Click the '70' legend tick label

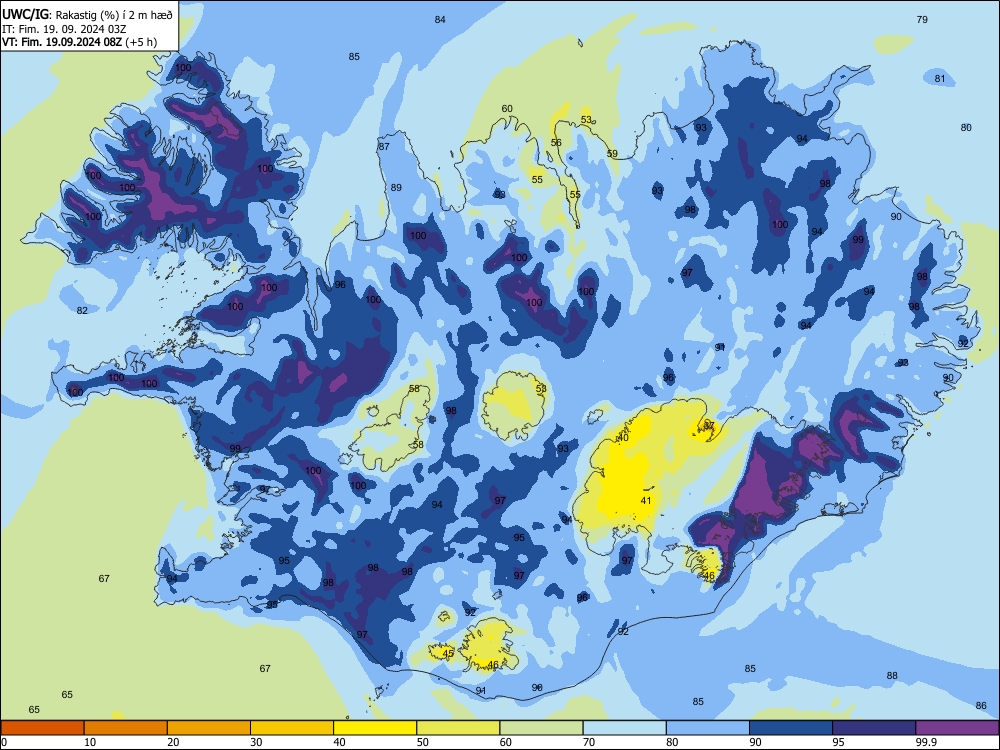[x=589, y=742]
